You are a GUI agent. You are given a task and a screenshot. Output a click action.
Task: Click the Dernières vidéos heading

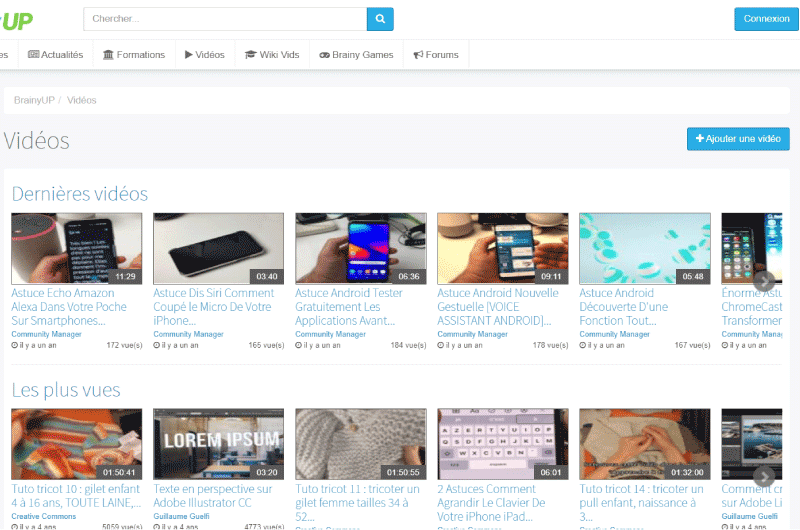pyautogui.click(x=80, y=194)
